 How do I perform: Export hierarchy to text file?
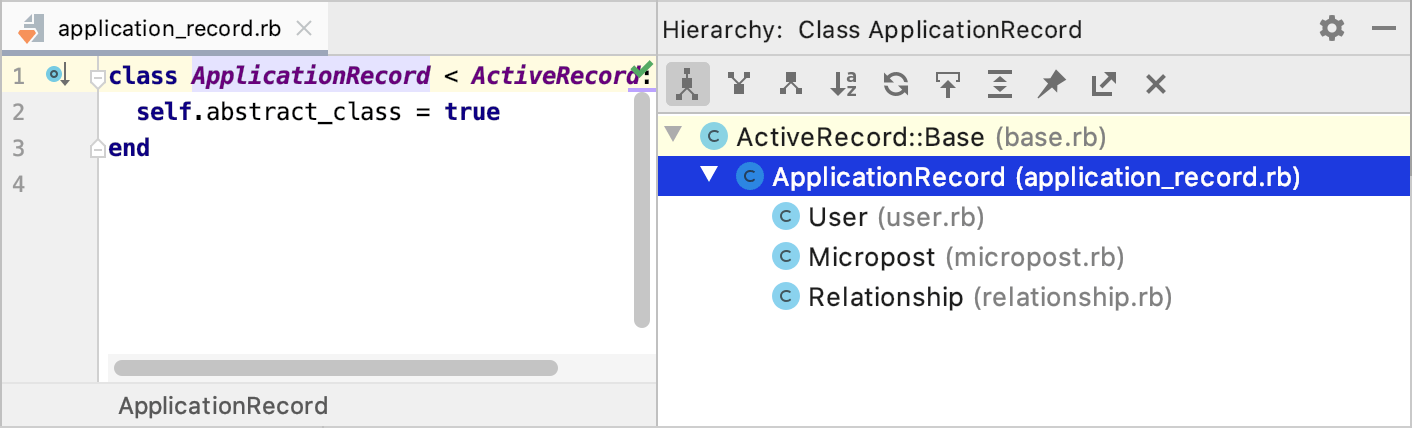coord(1103,85)
